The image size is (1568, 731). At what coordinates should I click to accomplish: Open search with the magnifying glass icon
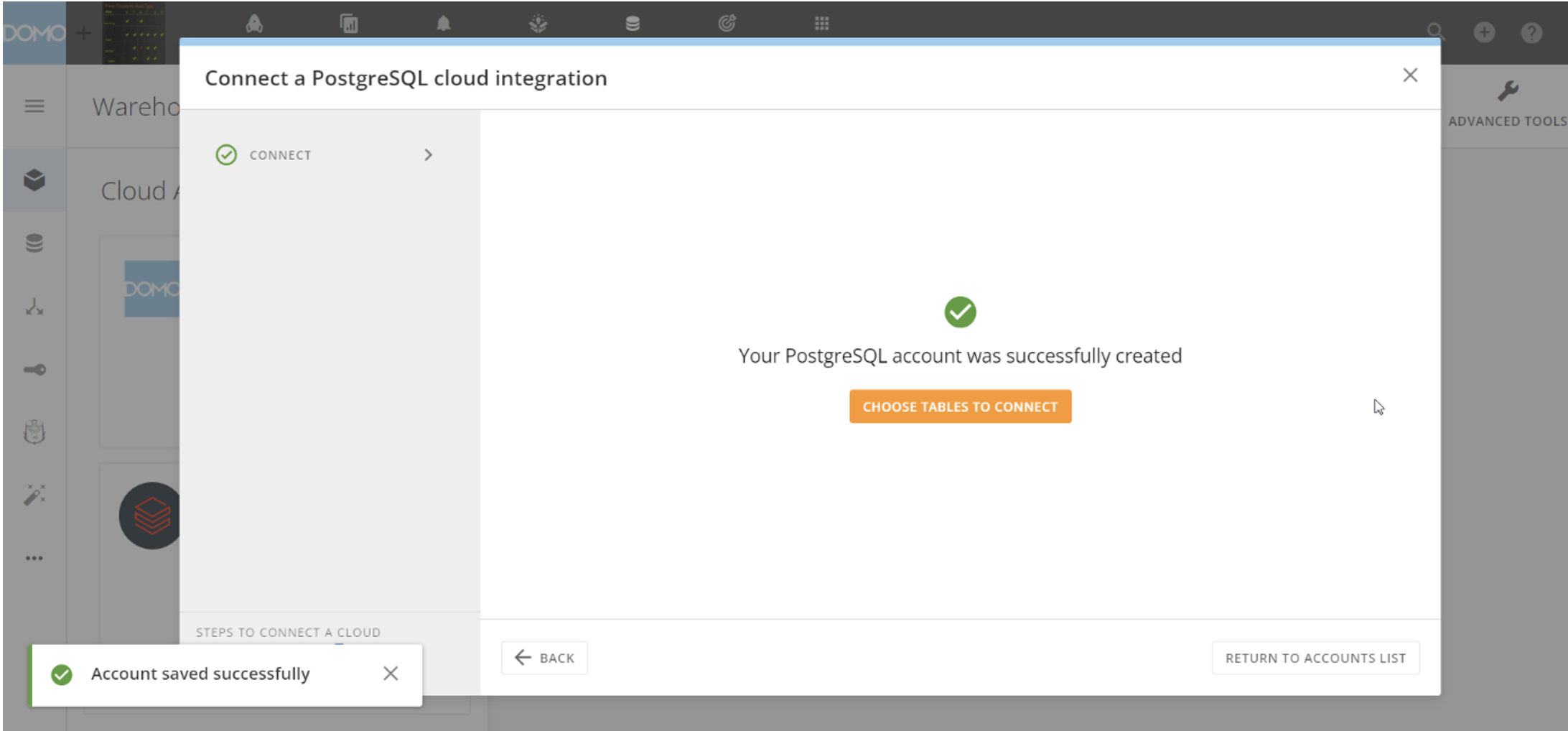pos(1435,32)
